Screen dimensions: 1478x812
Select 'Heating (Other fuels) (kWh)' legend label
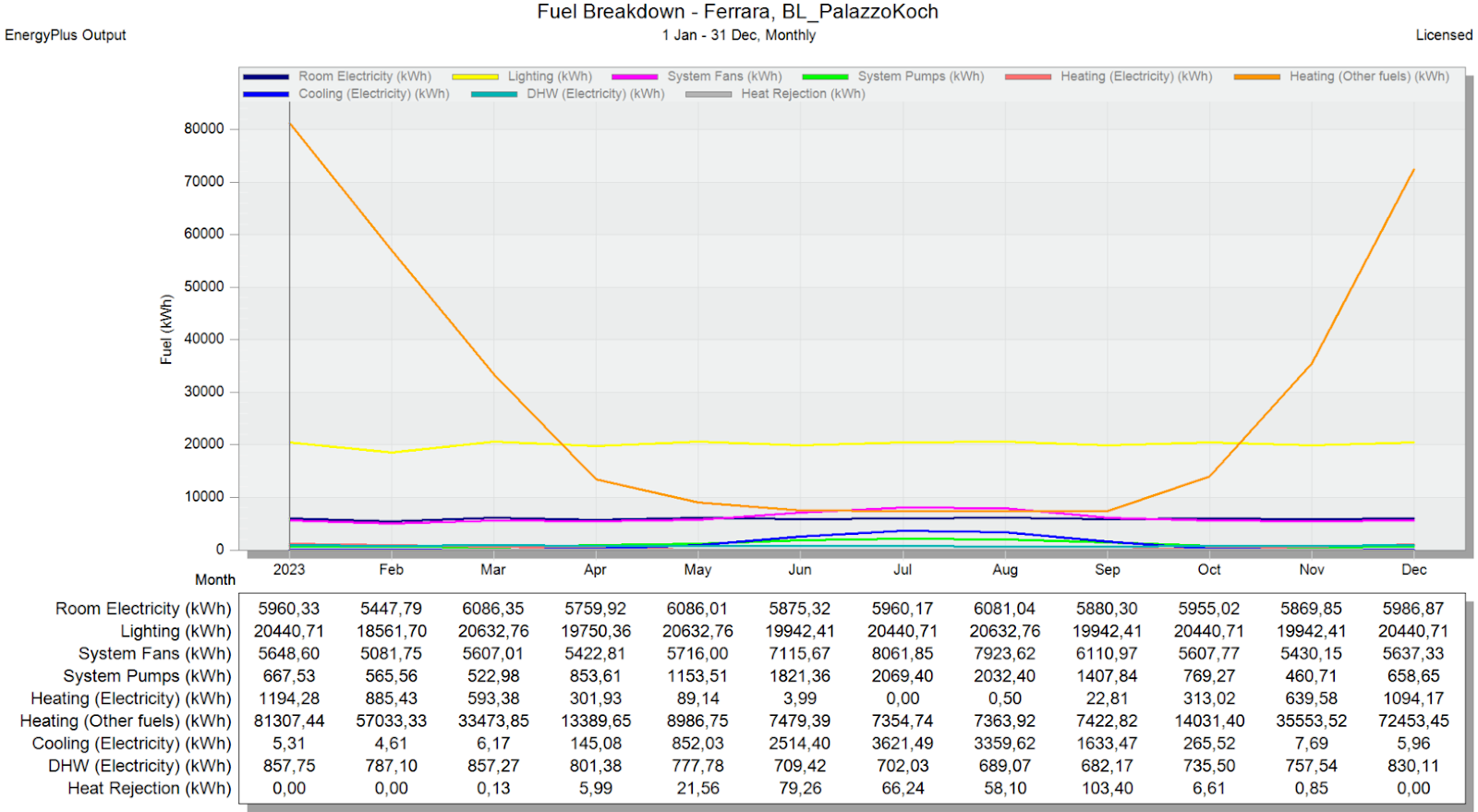point(1369,77)
